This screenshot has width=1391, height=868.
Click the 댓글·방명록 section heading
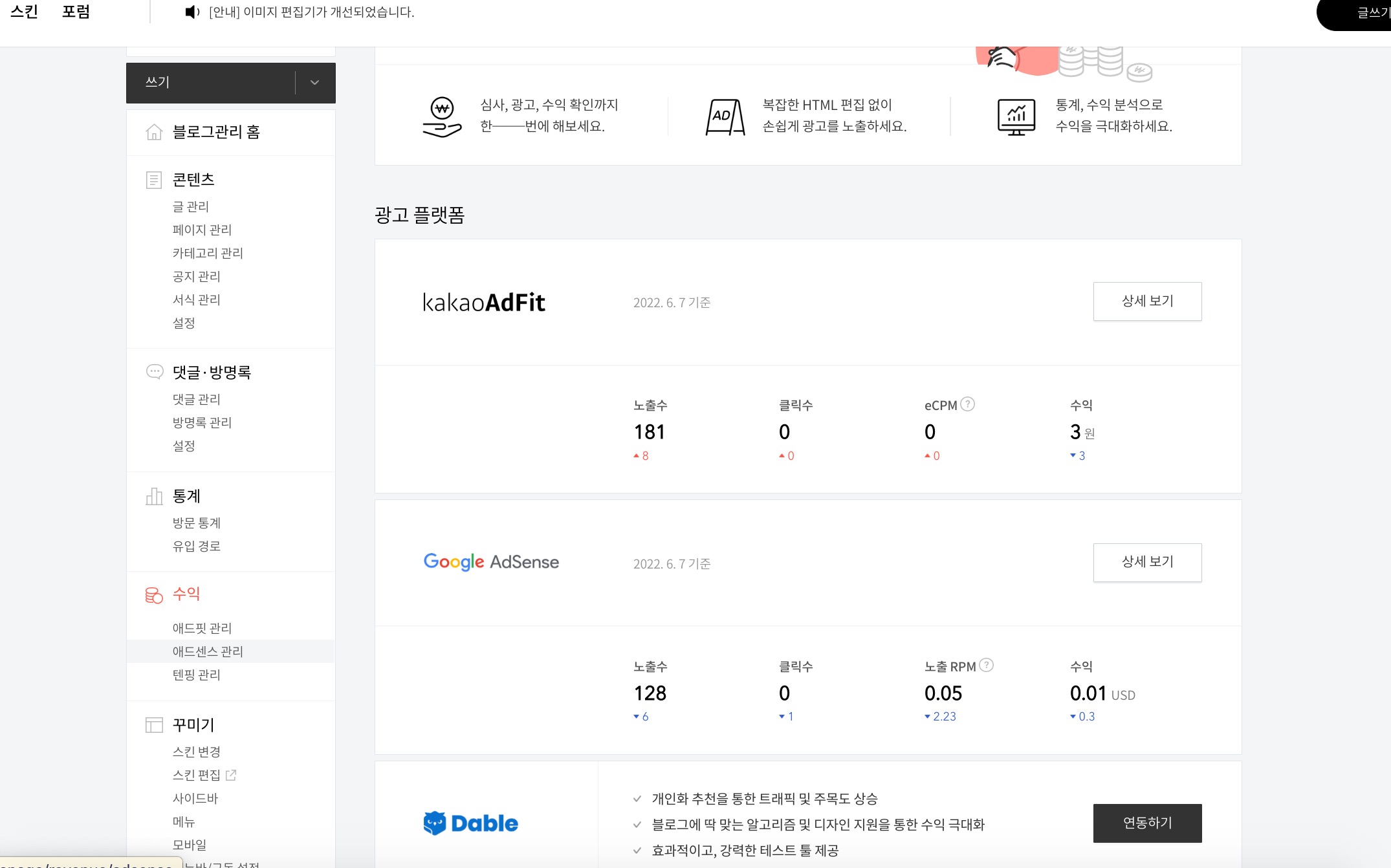pyautogui.click(x=212, y=372)
